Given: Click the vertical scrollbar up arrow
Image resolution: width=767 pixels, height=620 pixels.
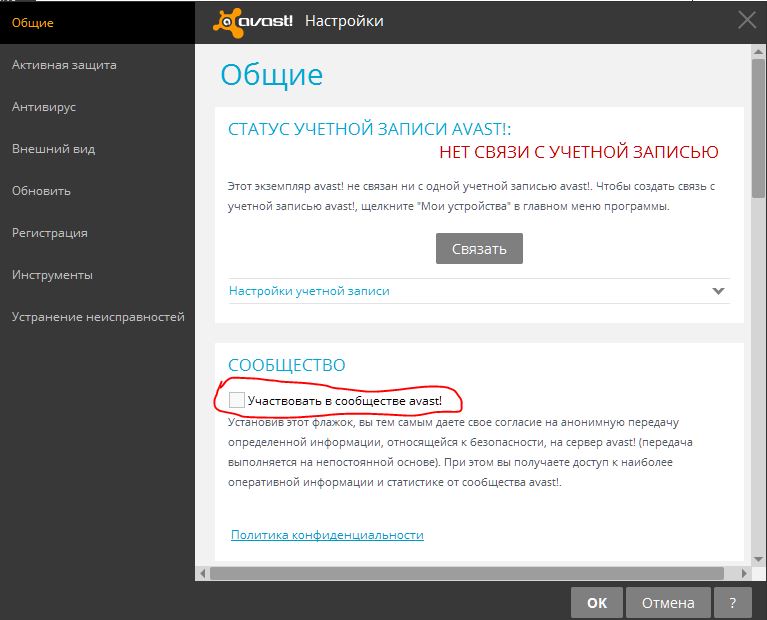Looking at the screenshot, I should click(759, 51).
